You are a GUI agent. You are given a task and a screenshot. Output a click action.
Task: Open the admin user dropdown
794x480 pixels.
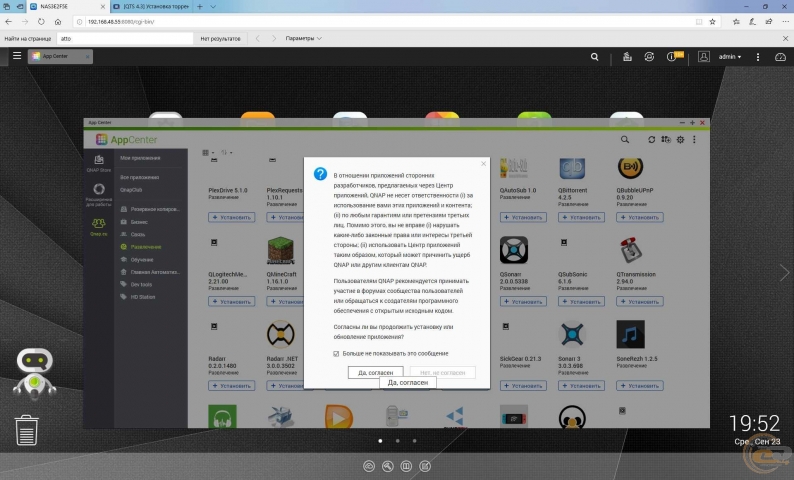730,57
